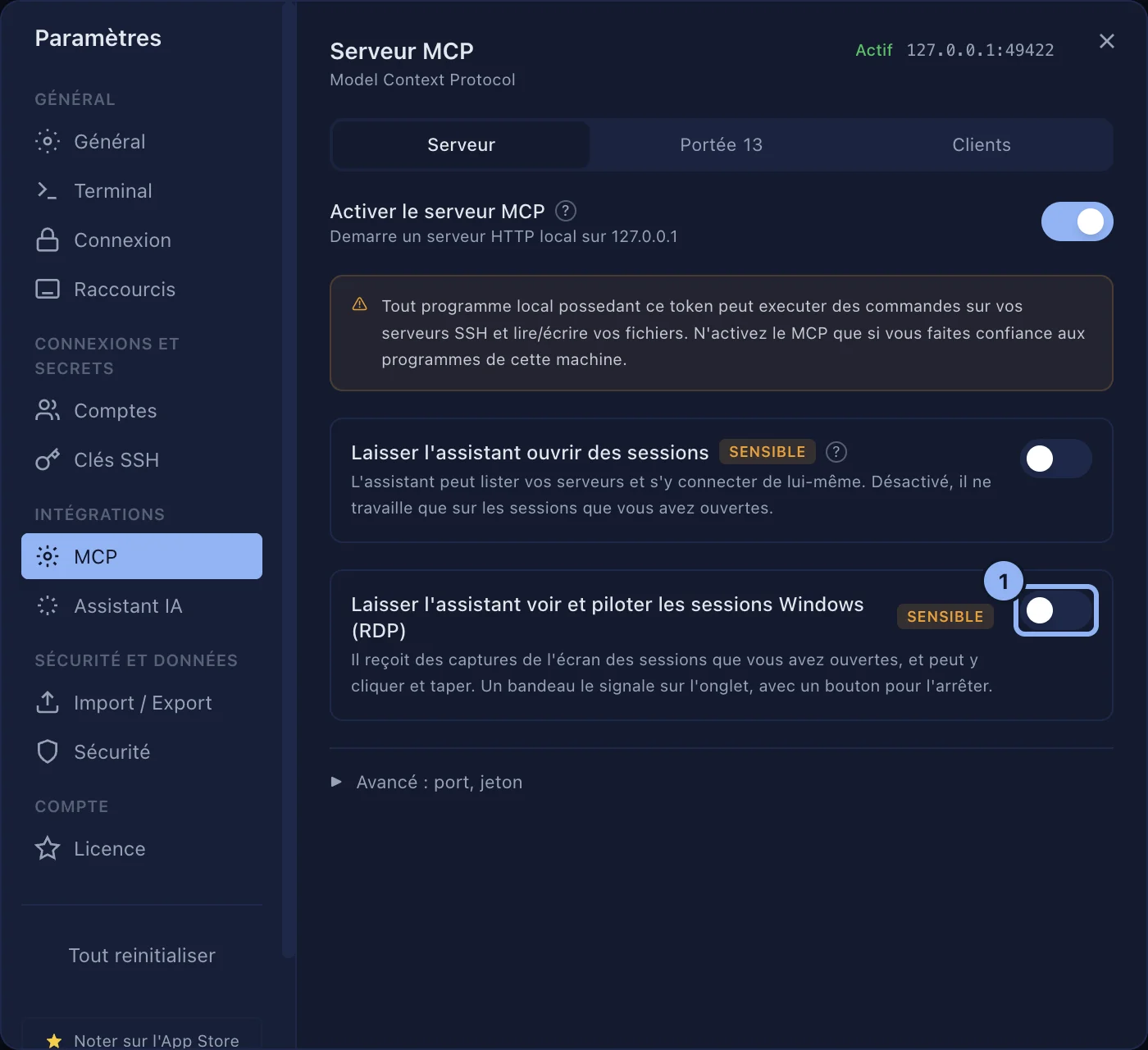Close the Paramètres dialog with X
Viewport: 1148px width, 1050px height.
tap(1107, 41)
